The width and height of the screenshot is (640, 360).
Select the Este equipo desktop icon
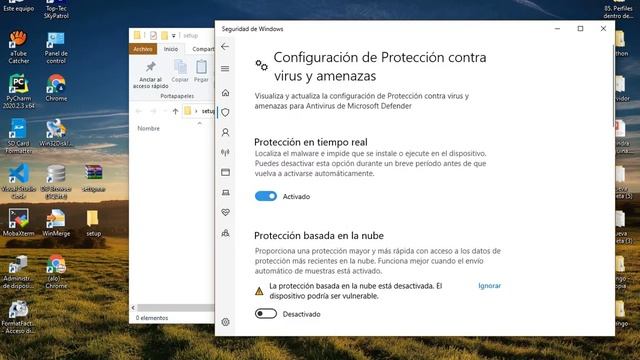pos(18,6)
